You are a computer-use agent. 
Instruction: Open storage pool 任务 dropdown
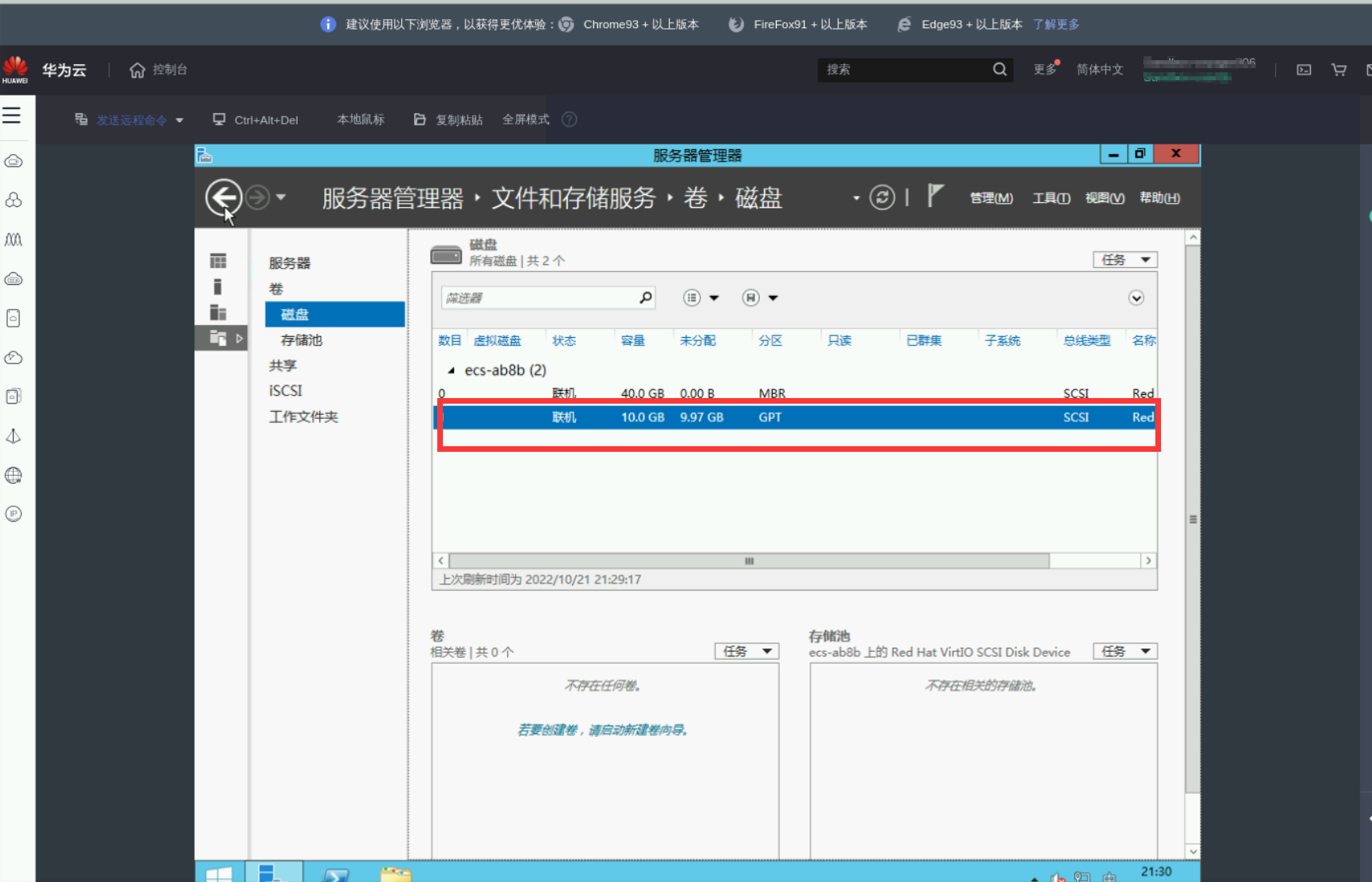tap(1125, 652)
